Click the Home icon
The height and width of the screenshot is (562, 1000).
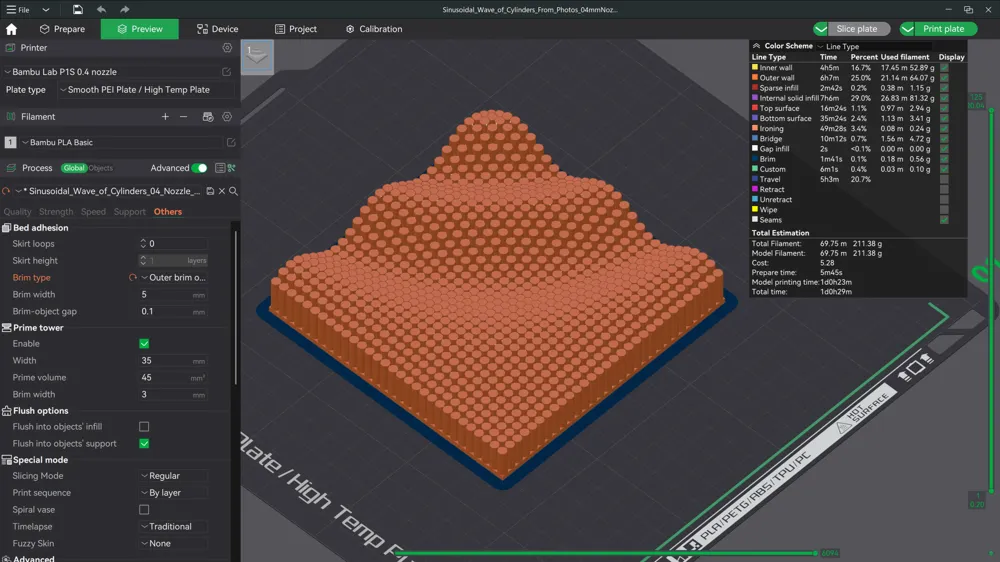(x=12, y=29)
